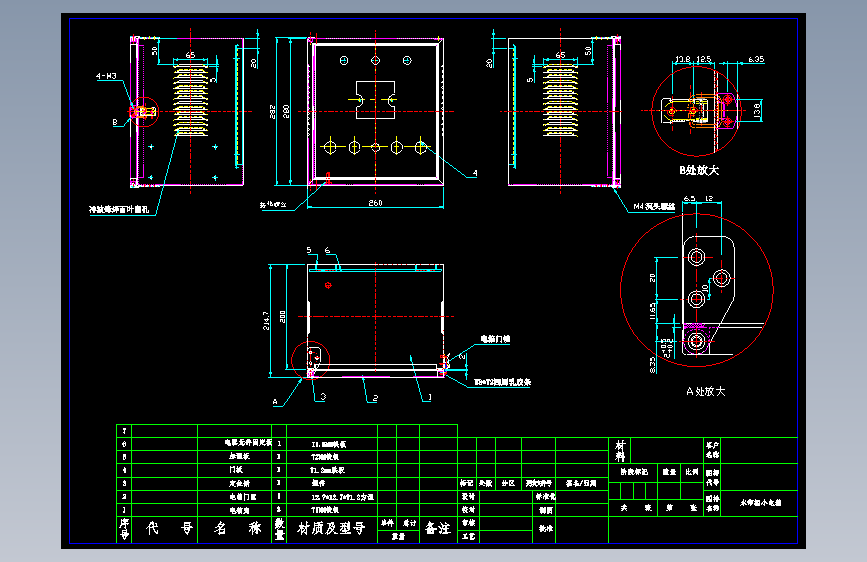Screen dimensions: 867x562
Task: Click the "200" dimension on bottom view
Action: (283, 316)
